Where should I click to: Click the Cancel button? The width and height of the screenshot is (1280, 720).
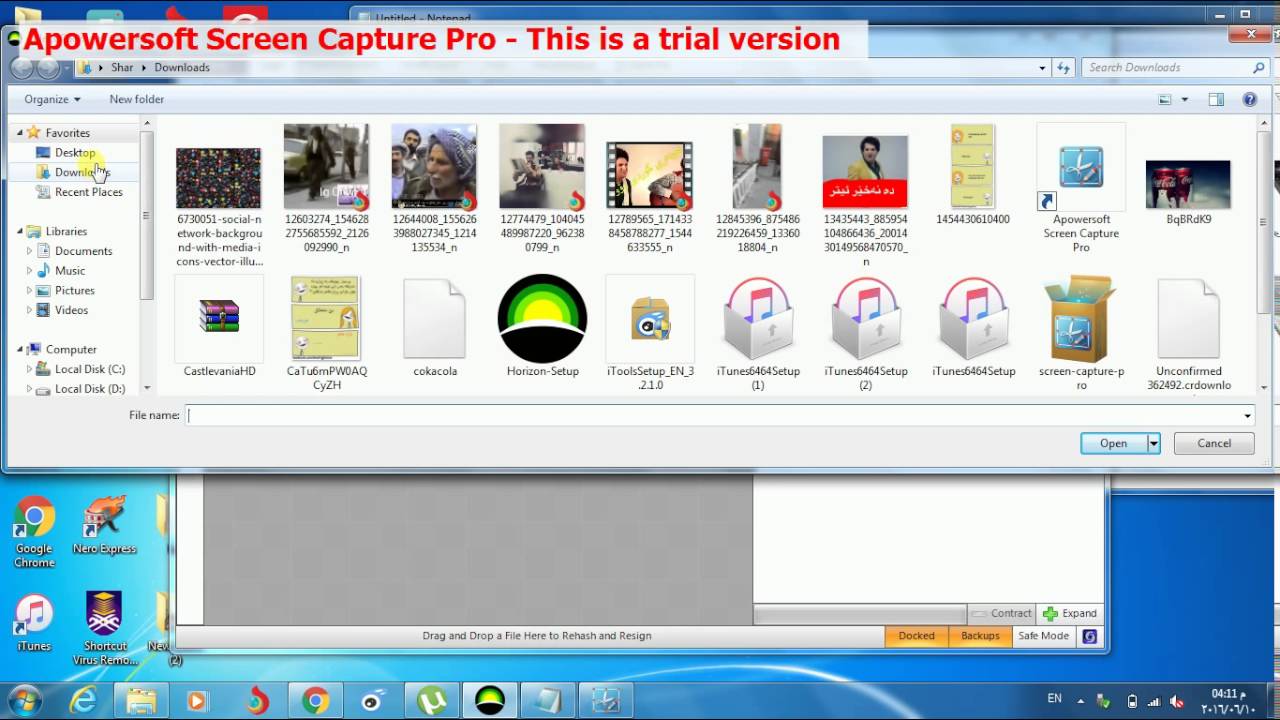pos(1214,443)
